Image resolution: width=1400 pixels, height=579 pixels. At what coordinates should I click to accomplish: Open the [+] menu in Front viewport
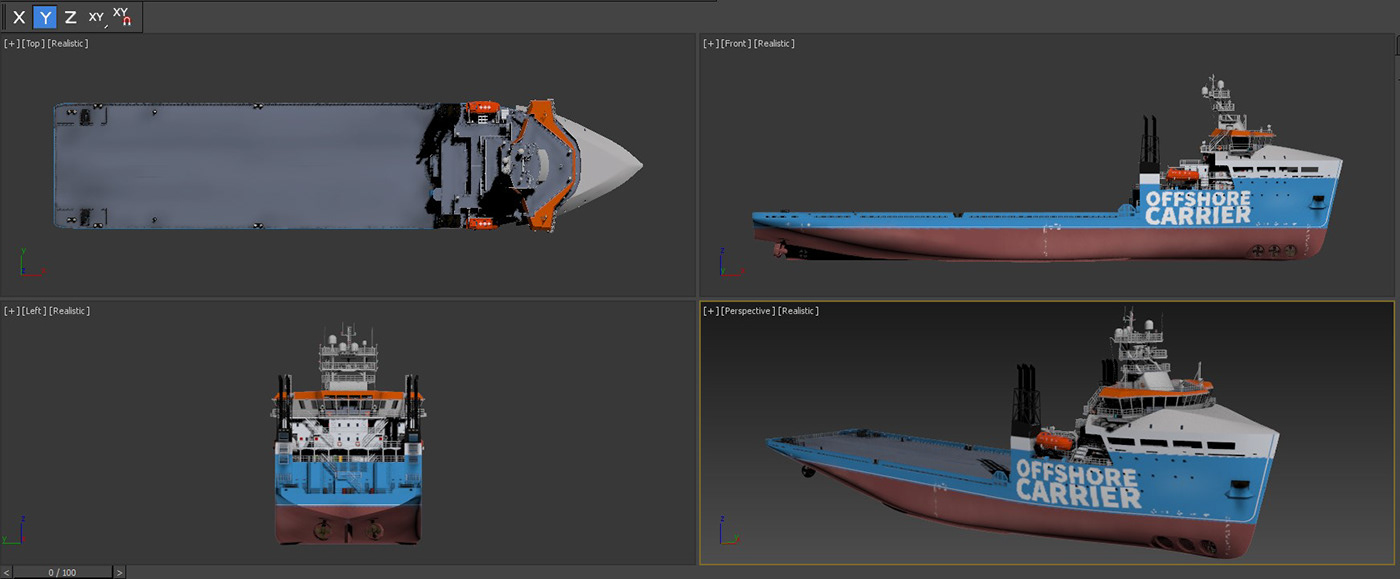(x=710, y=44)
